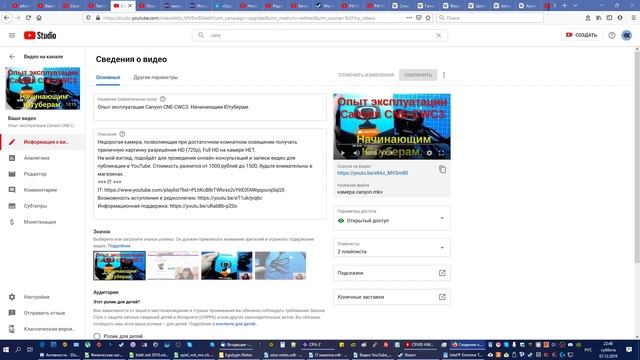This screenshot has width=640, height=360.
Task: Expand the Плейлисты dropdown
Action: click(392, 248)
